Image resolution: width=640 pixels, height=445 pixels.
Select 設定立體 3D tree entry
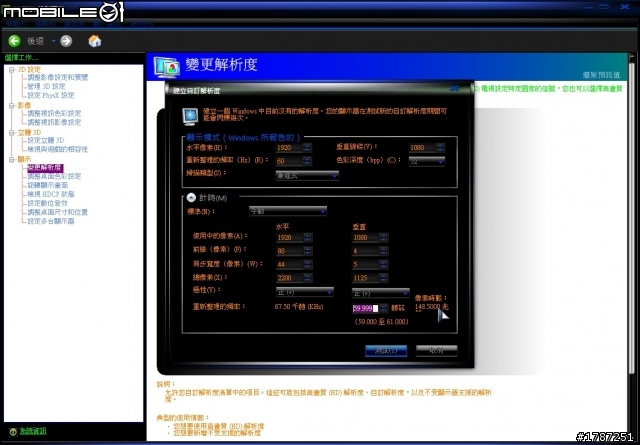point(46,140)
